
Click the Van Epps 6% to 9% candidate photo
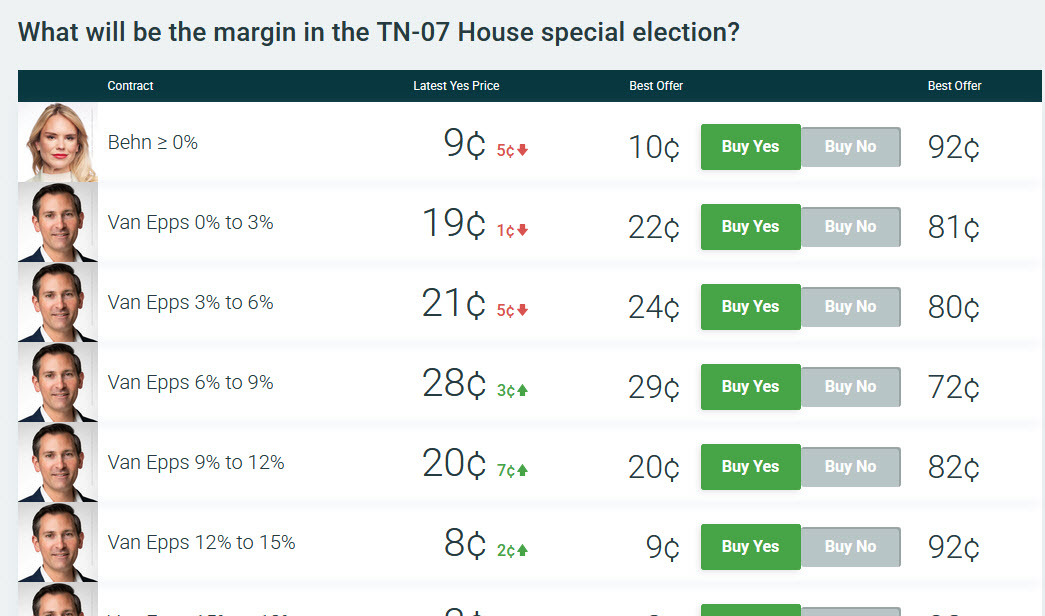click(57, 381)
